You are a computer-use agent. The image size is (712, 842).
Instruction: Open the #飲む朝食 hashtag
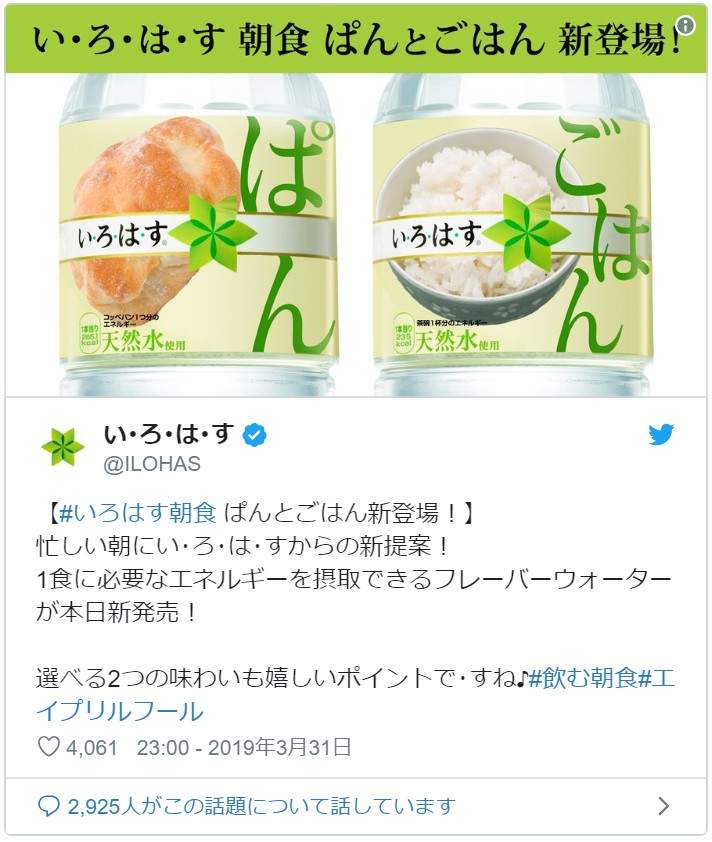click(x=582, y=678)
